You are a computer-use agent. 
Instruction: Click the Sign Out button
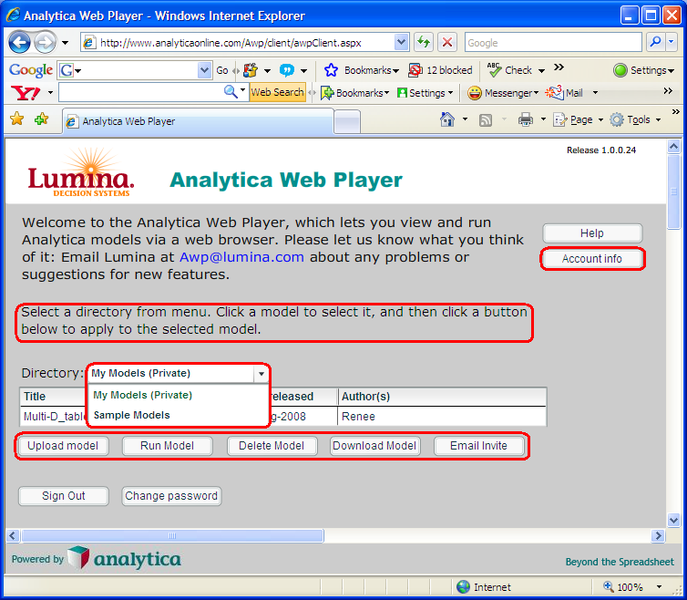click(63, 496)
